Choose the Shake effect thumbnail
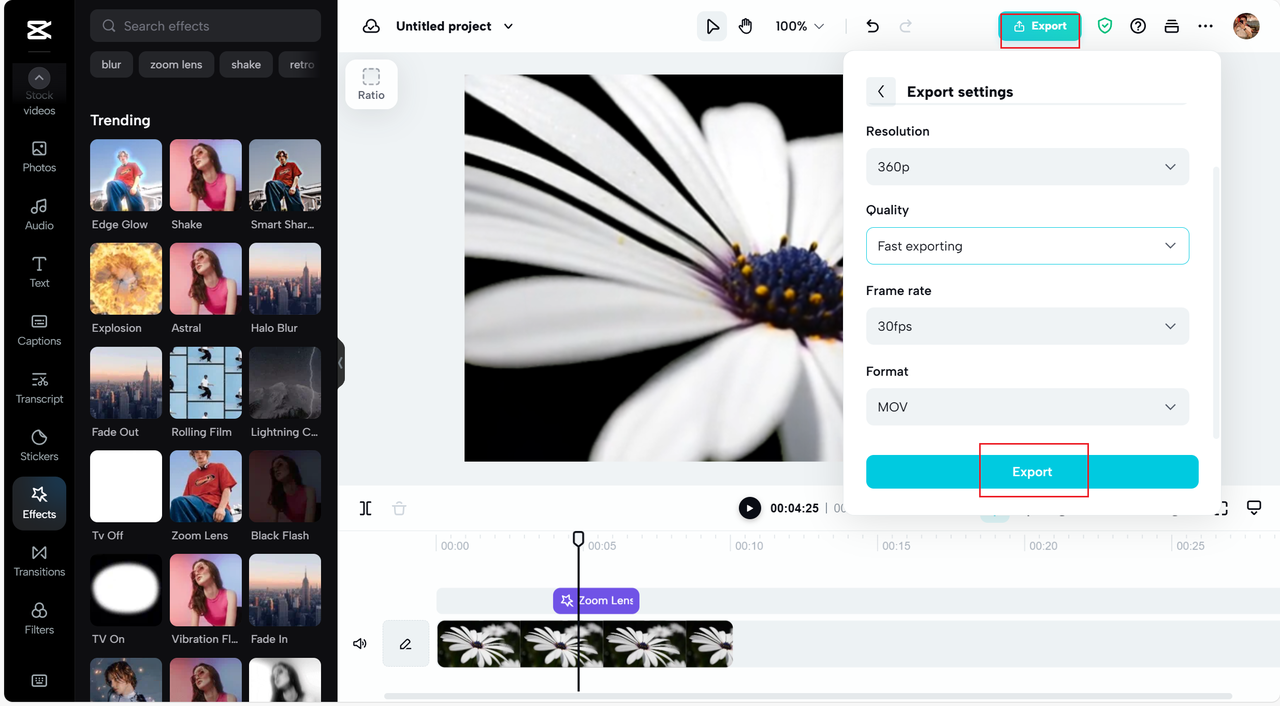 [x=206, y=175]
